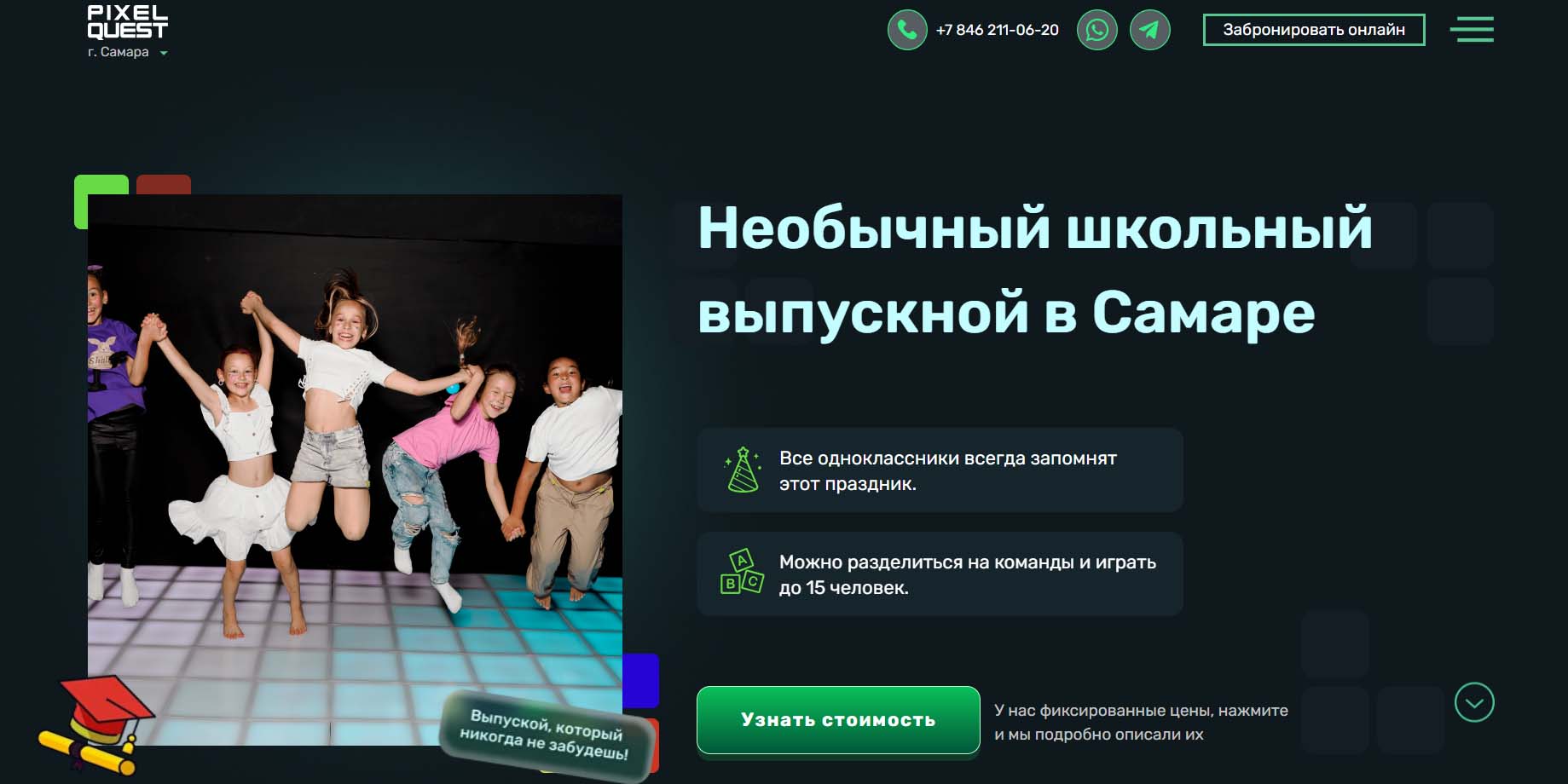Expand the city selector г. Самара
Viewport: 1568px width, 784px height.
coord(127,52)
